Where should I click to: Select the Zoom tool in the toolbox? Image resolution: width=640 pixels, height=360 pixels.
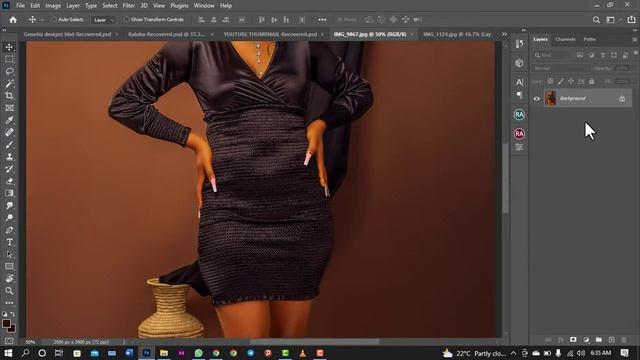[9, 291]
